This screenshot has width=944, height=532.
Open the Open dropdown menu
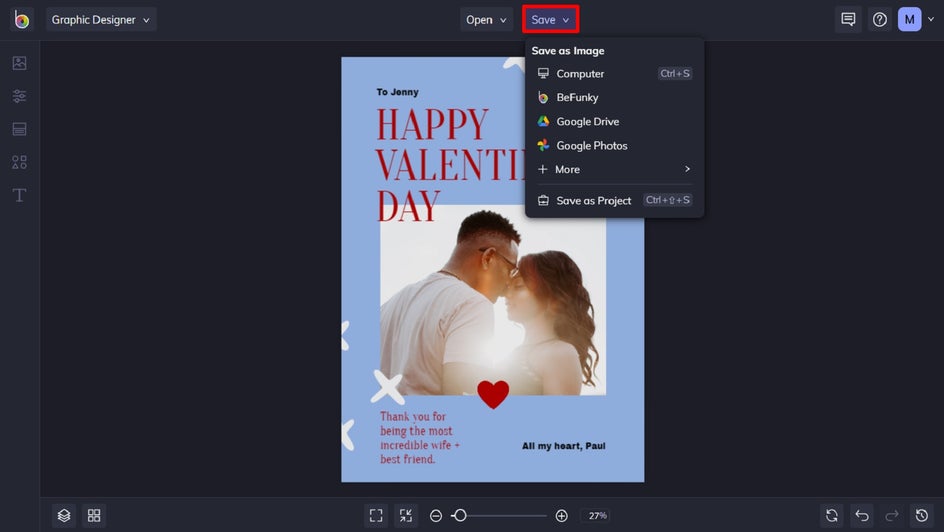coord(486,19)
